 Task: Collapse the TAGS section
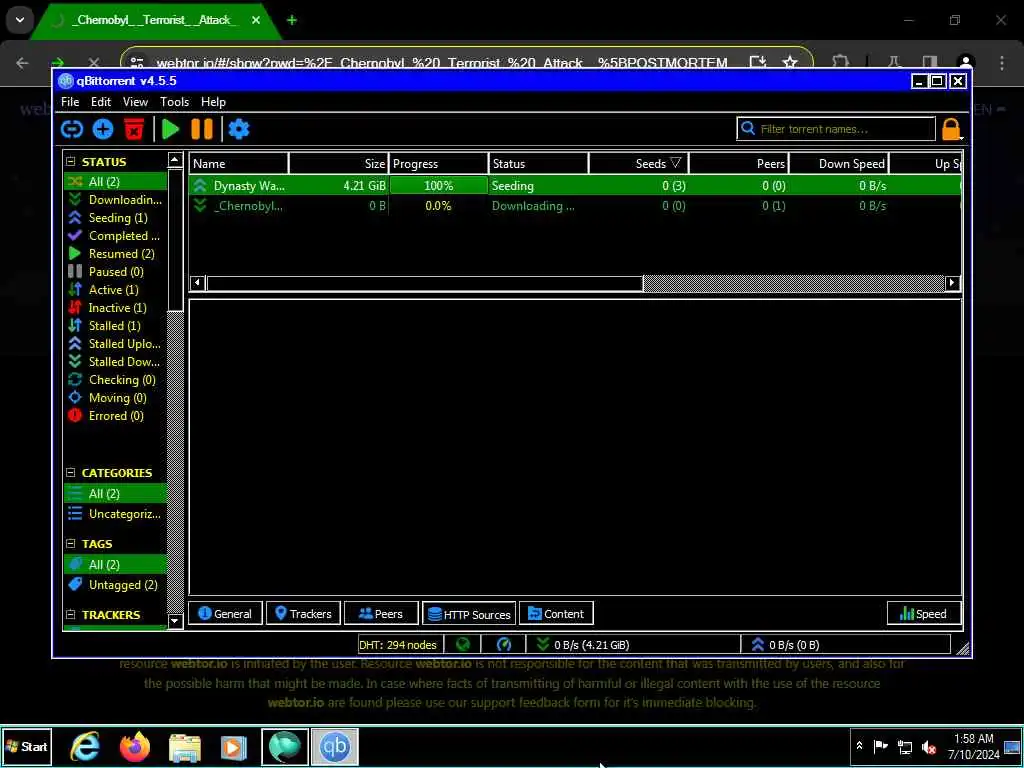tap(71, 543)
